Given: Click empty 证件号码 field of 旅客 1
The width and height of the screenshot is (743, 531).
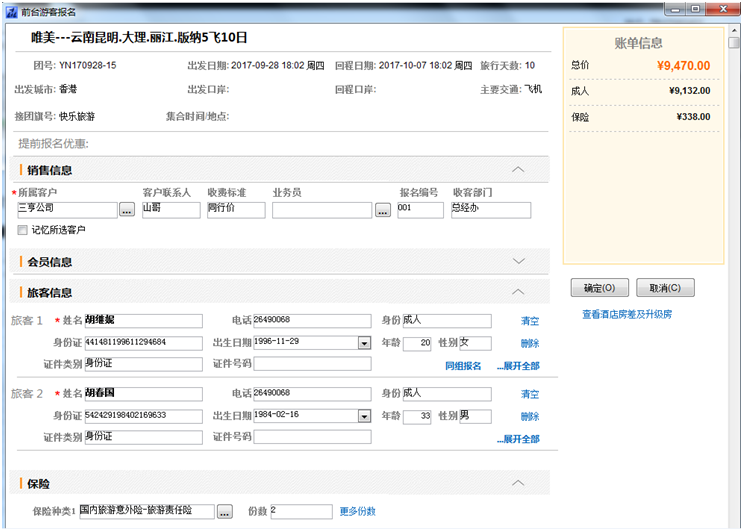Looking at the screenshot, I should pos(312,364).
